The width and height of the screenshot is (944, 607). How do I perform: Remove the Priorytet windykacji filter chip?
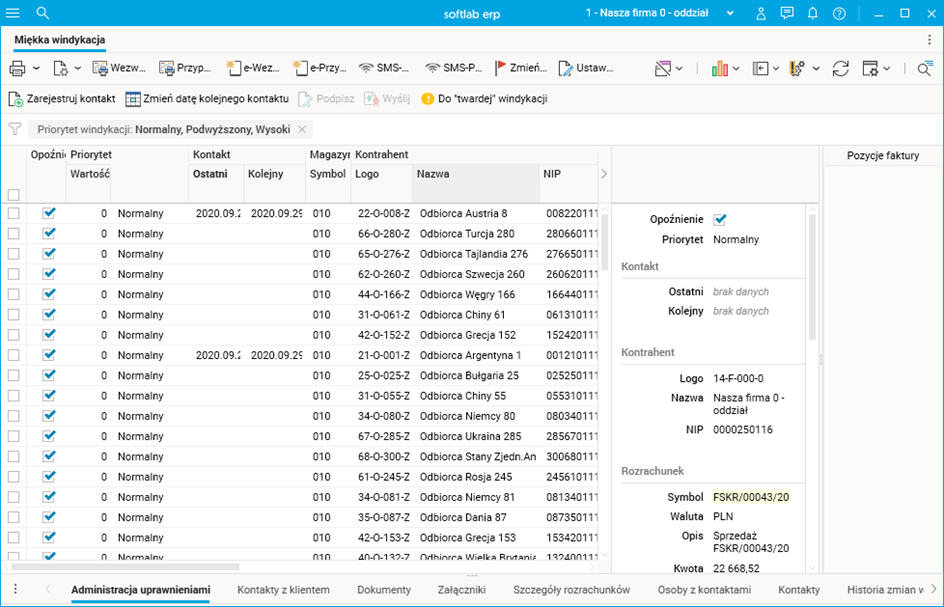[x=303, y=129]
